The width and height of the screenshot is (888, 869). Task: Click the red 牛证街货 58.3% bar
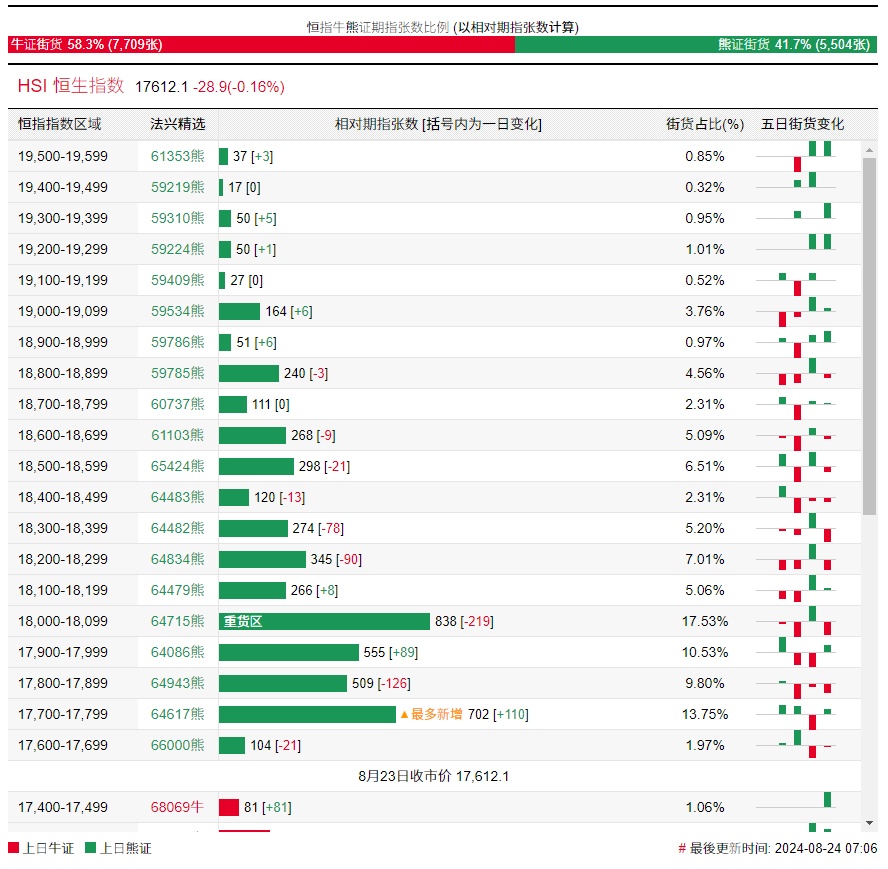261,44
